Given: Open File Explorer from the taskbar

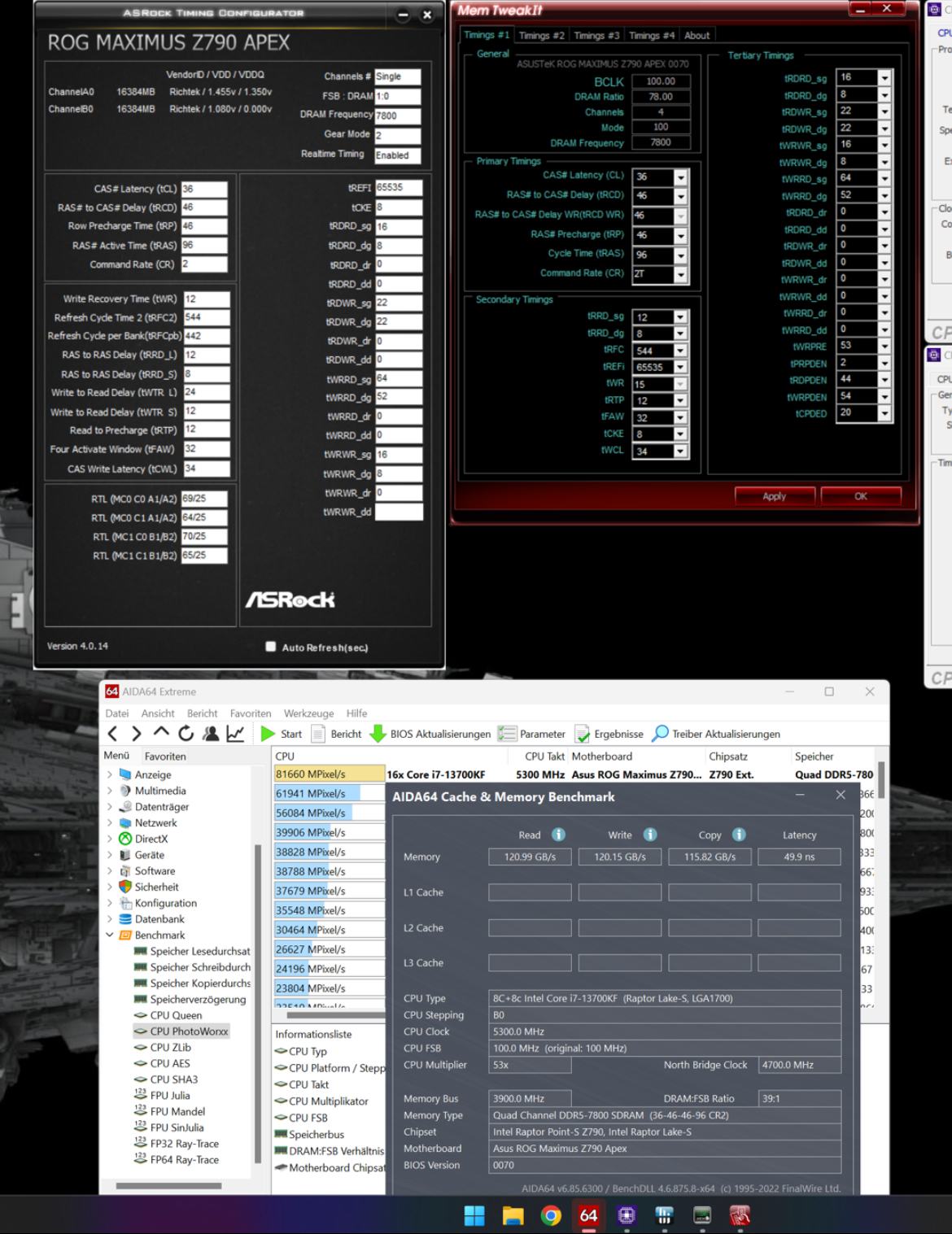Looking at the screenshot, I should tap(513, 1215).
